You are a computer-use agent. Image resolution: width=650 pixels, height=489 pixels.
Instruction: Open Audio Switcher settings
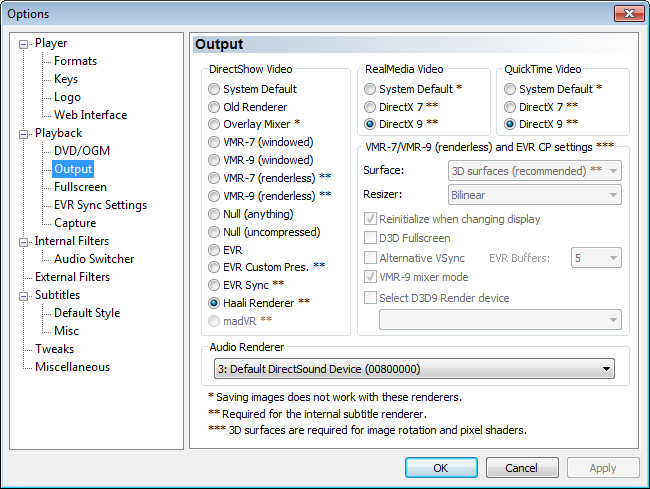(94, 259)
